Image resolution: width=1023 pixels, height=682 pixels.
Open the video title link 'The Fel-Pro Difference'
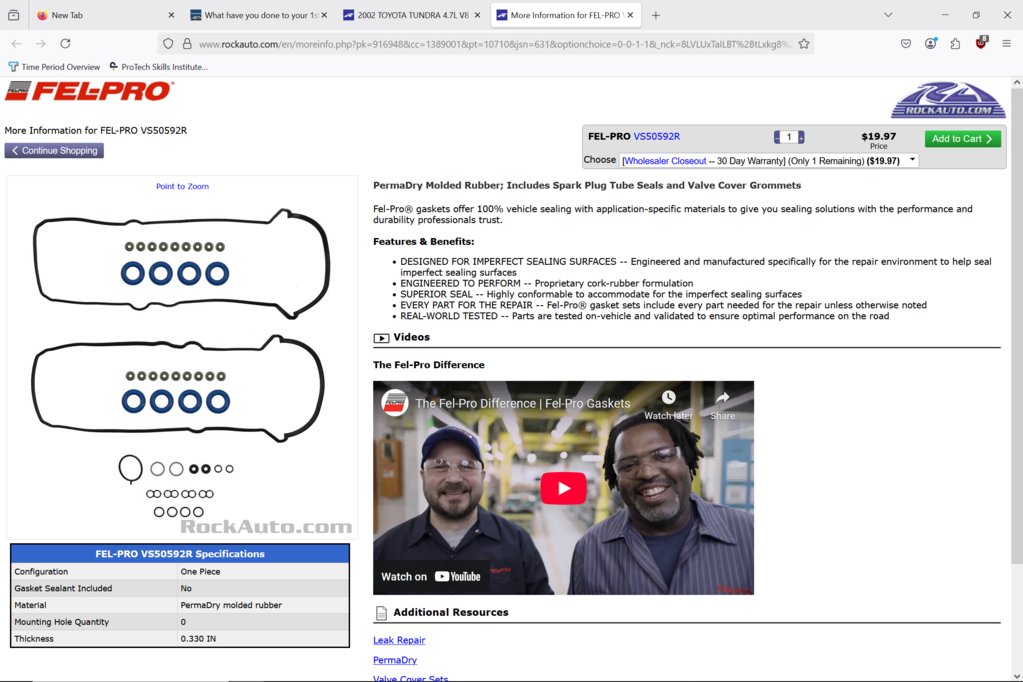tap(523, 403)
